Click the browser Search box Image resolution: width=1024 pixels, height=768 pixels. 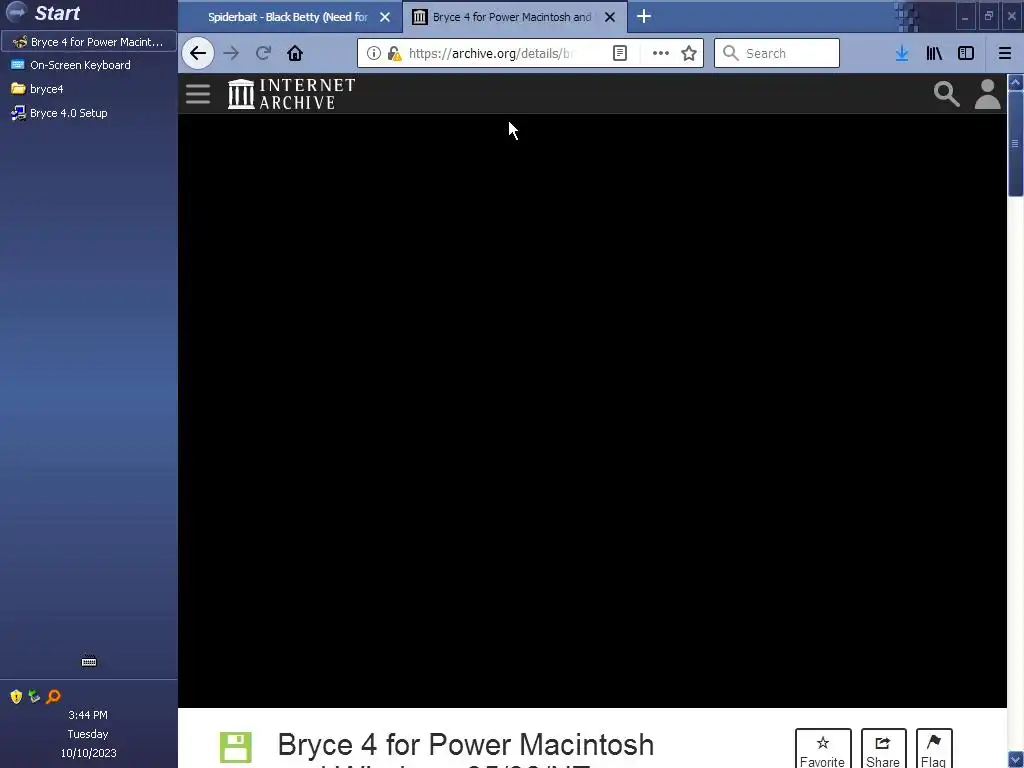[776, 54]
